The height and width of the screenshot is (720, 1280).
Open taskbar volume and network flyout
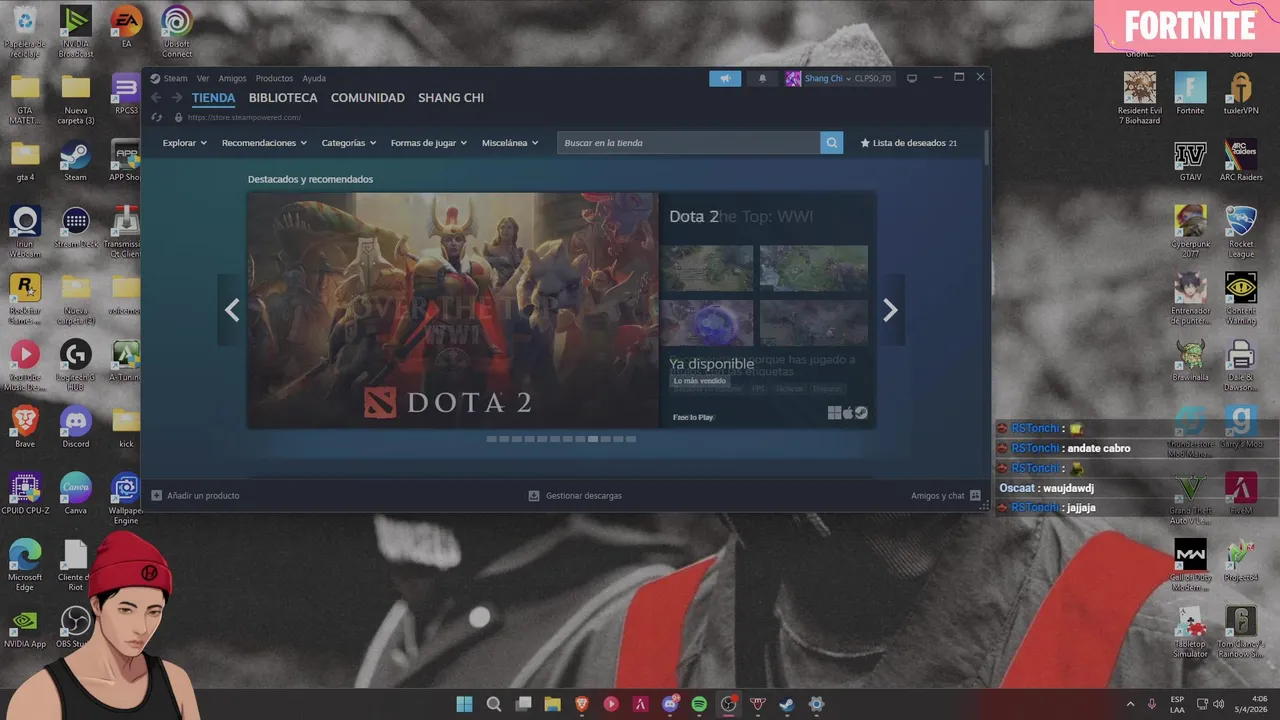(x=1212, y=704)
